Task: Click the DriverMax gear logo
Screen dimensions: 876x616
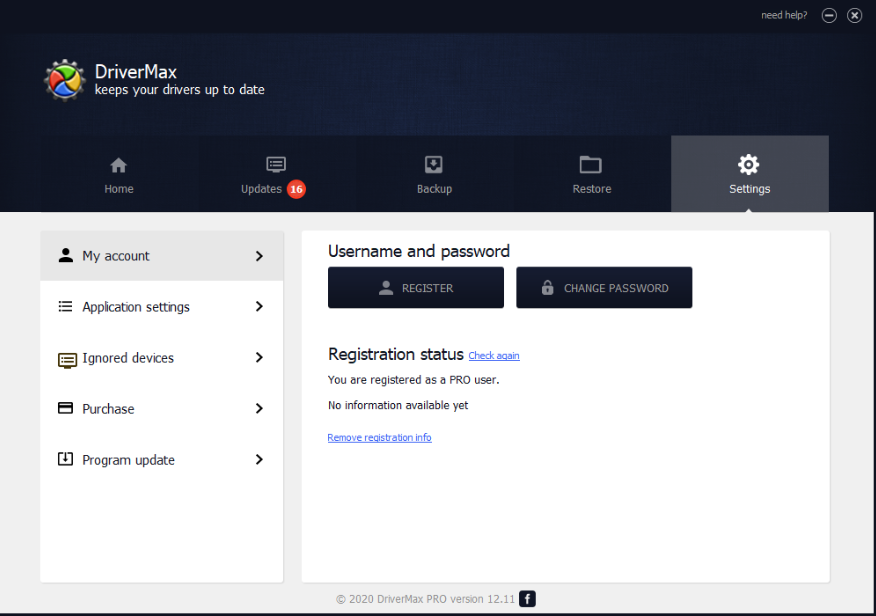Action: (x=65, y=80)
